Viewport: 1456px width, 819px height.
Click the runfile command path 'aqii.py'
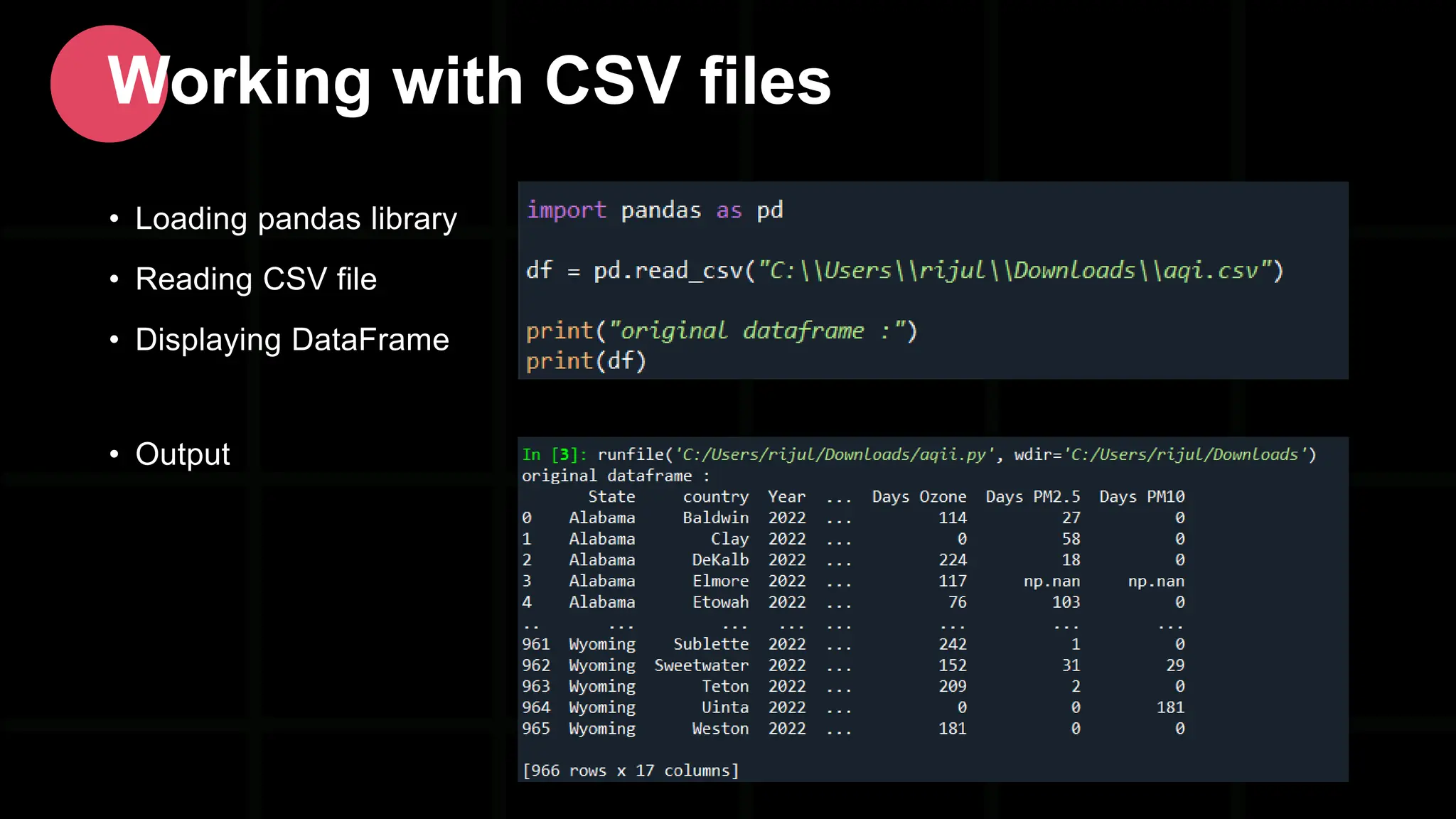[x=953, y=455]
